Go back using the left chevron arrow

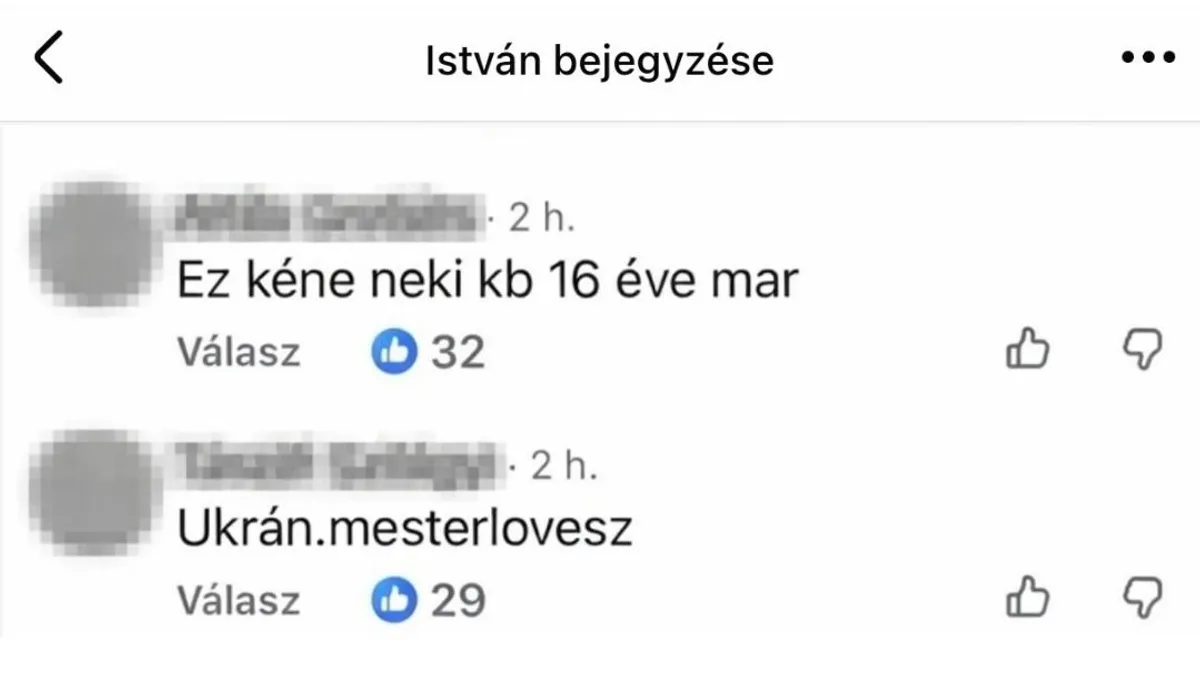pyautogui.click(x=49, y=59)
